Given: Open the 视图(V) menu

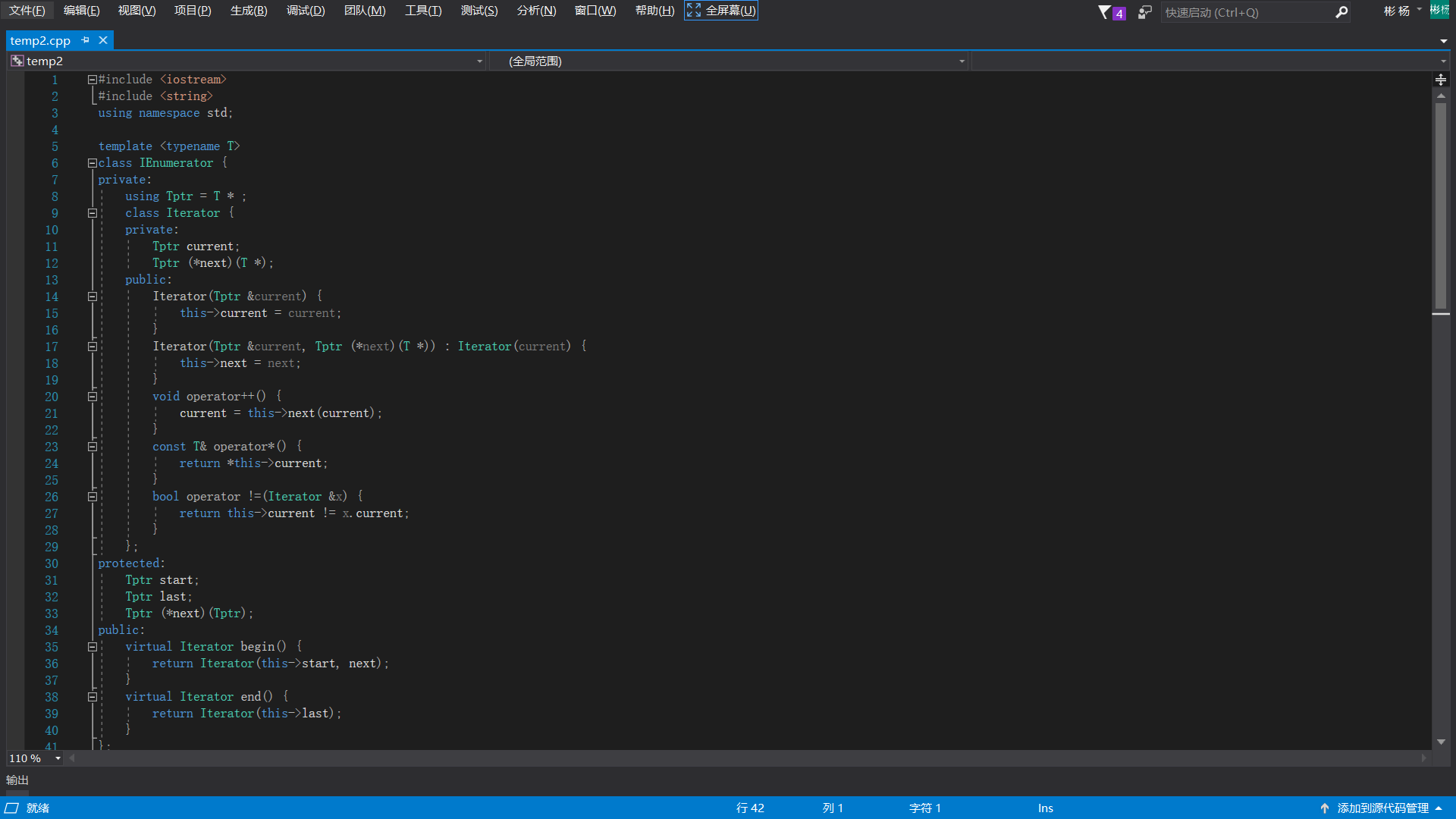Looking at the screenshot, I should tap(137, 11).
